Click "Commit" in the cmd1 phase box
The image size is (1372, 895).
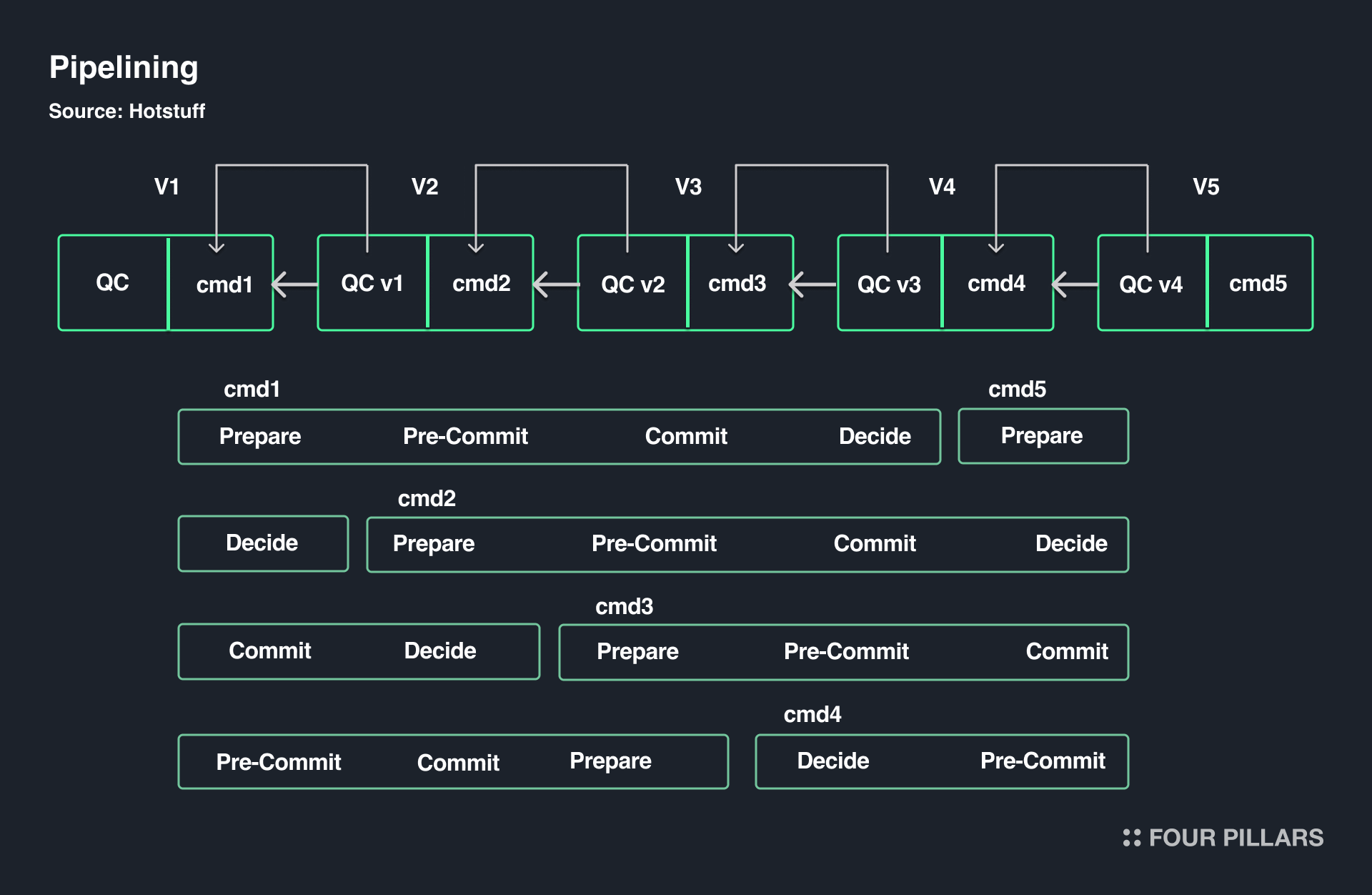pos(686,437)
